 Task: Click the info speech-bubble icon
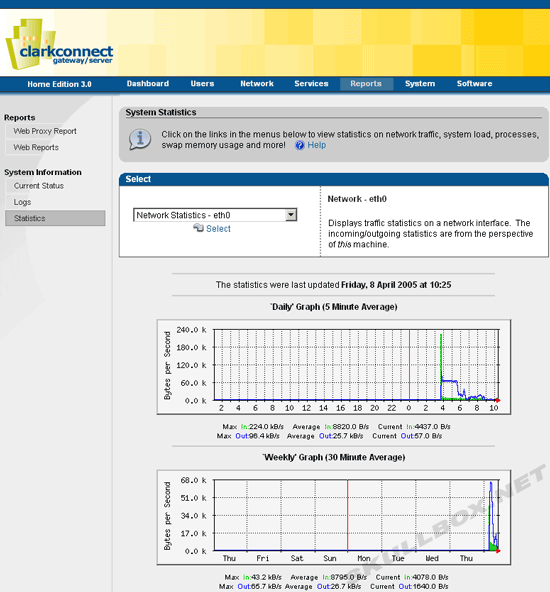pyautogui.click(x=140, y=139)
